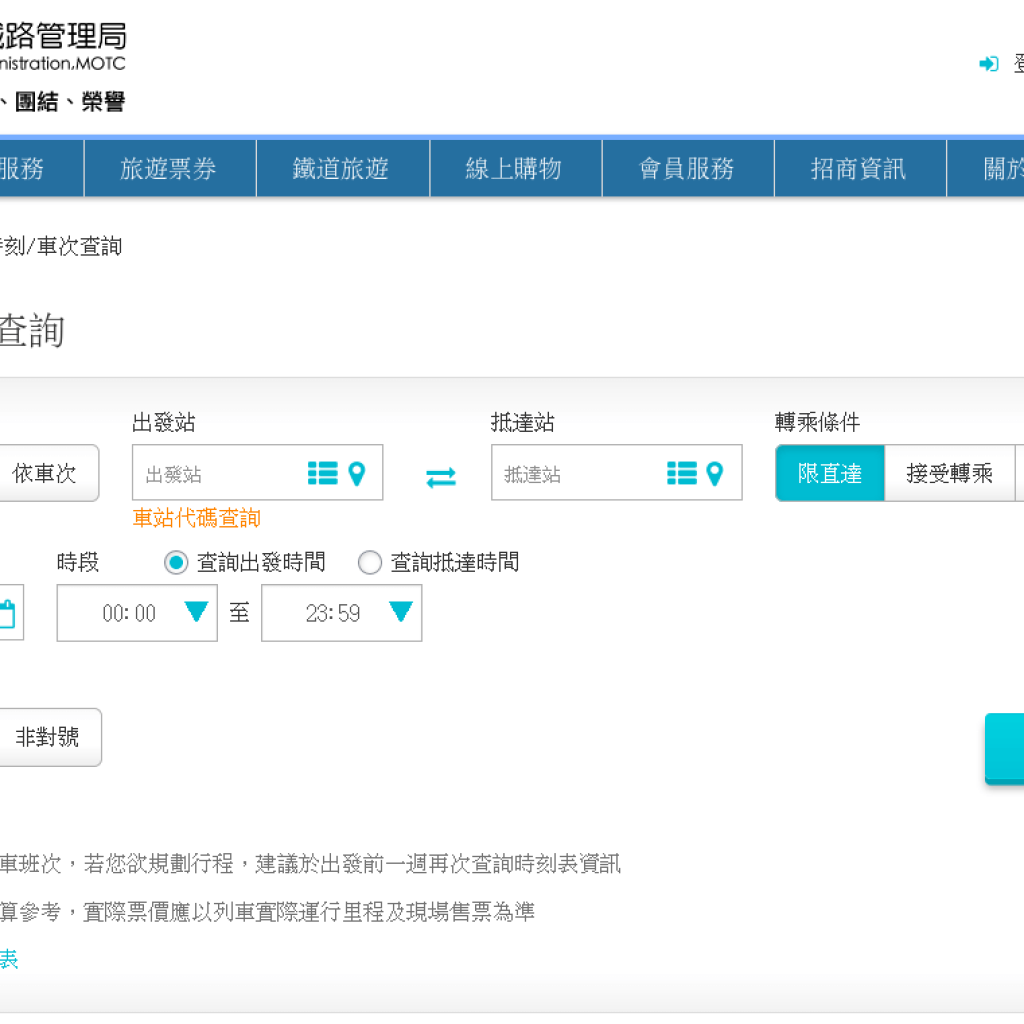Click 車站代碼查詢 link
The image size is (1024, 1024).
196,518
